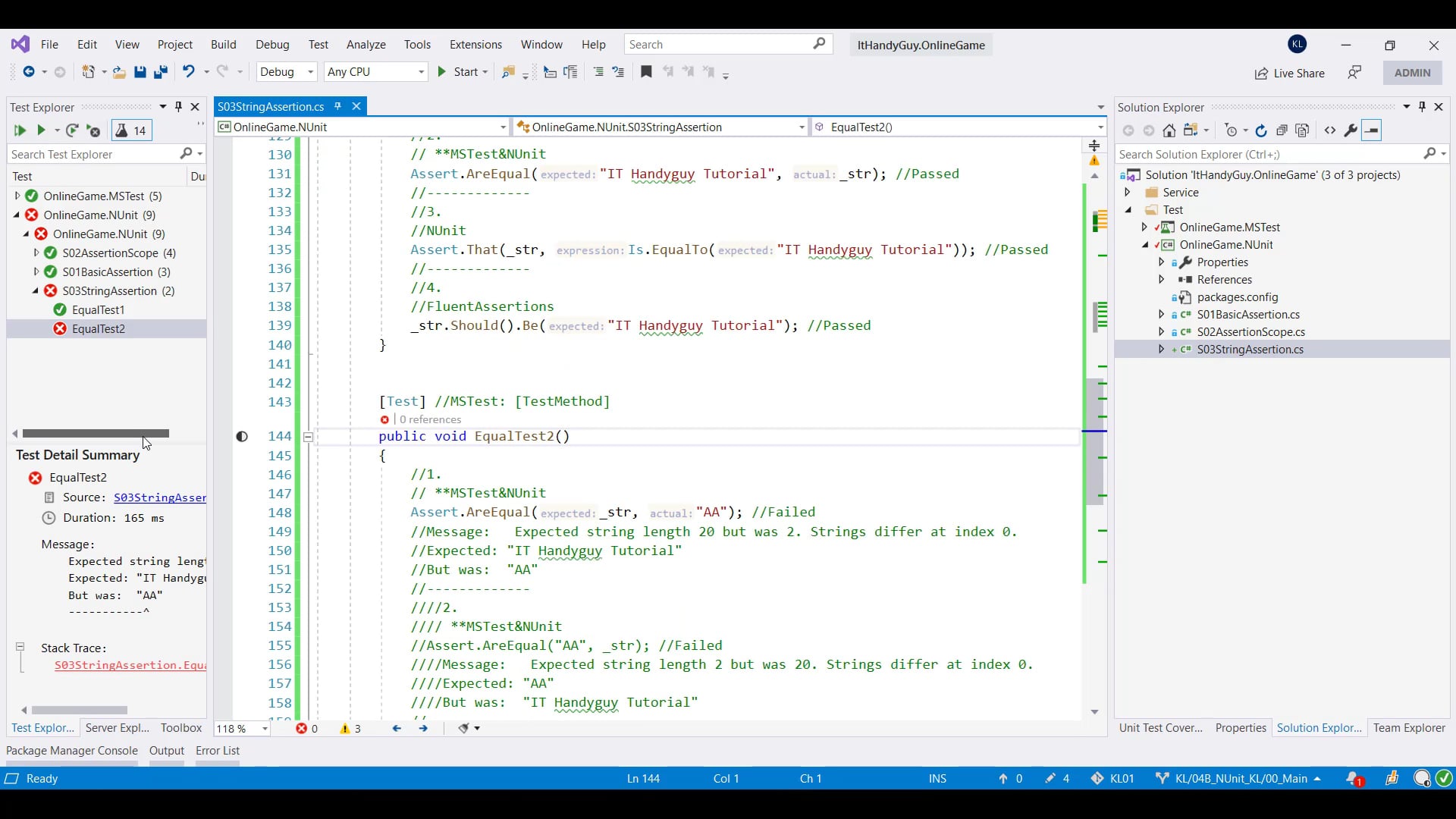Click Undo arrow in toolbar
This screenshot has height=819, width=1456.
(188, 72)
